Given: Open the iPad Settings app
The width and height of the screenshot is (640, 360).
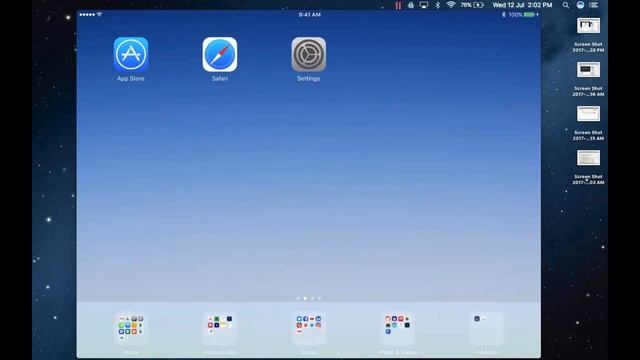Looking at the screenshot, I should [309, 54].
